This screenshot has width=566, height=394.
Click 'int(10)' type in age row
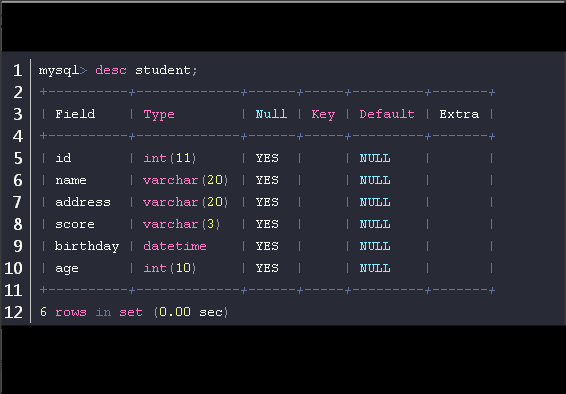coord(170,268)
